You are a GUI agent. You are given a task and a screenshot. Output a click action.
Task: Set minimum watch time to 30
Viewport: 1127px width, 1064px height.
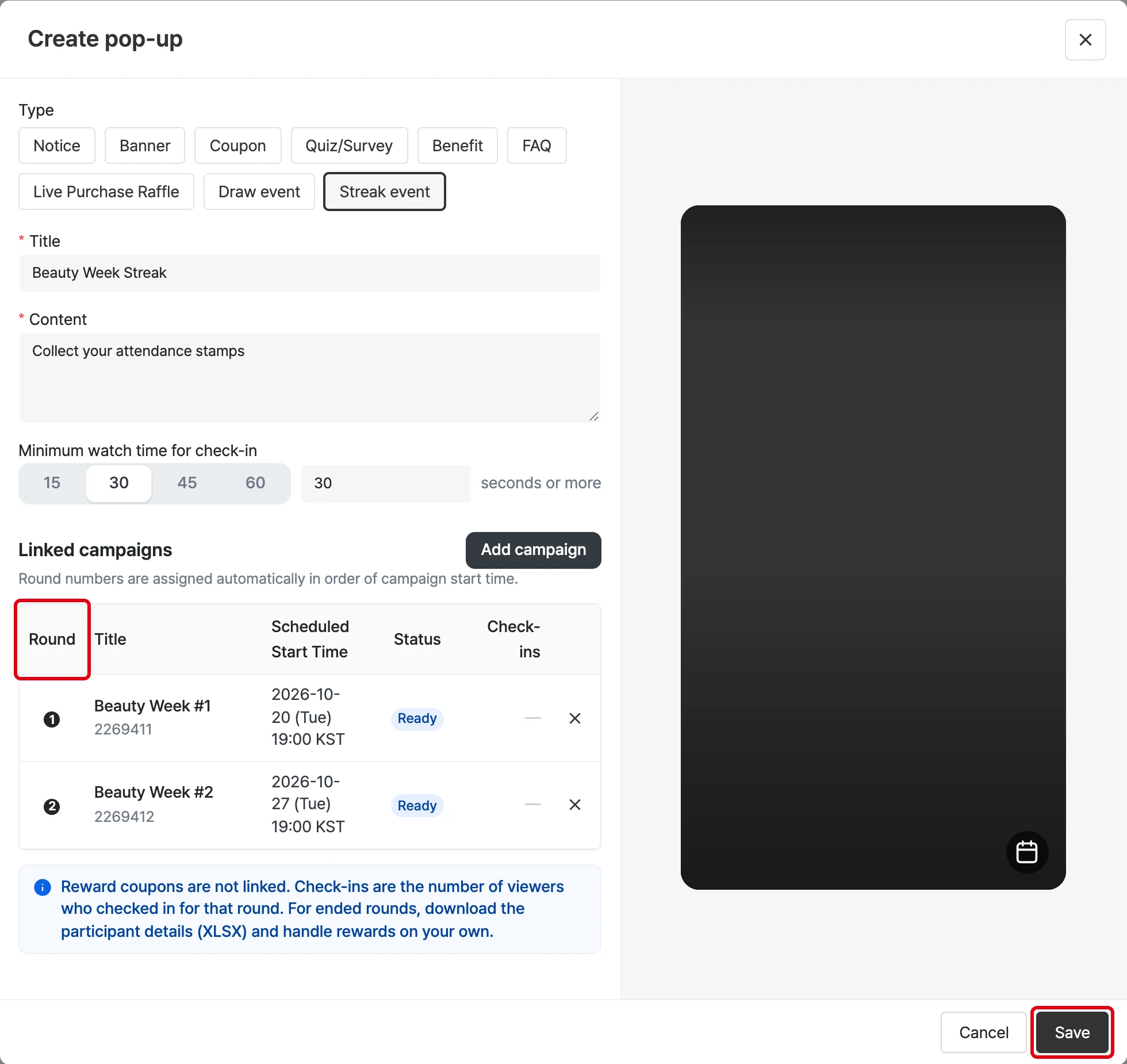tap(119, 483)
